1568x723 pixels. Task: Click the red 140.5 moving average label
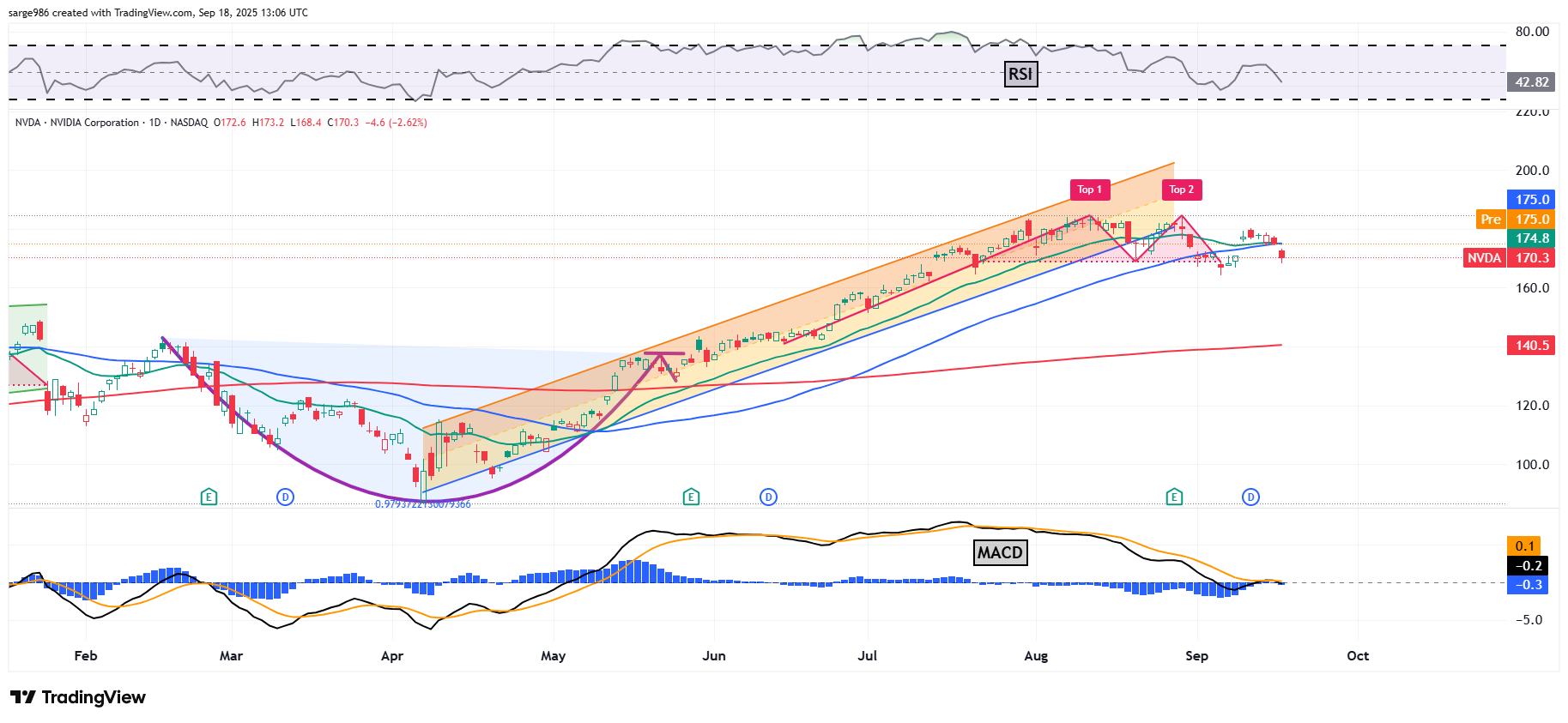1531,346
